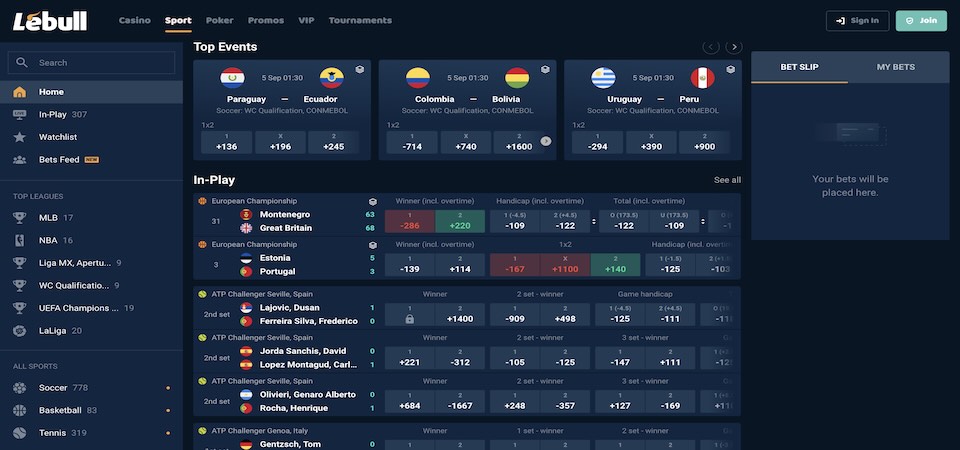Click the Basketball sport icon
This screenshot has height=450, width=960.
[x=20, y=410]
